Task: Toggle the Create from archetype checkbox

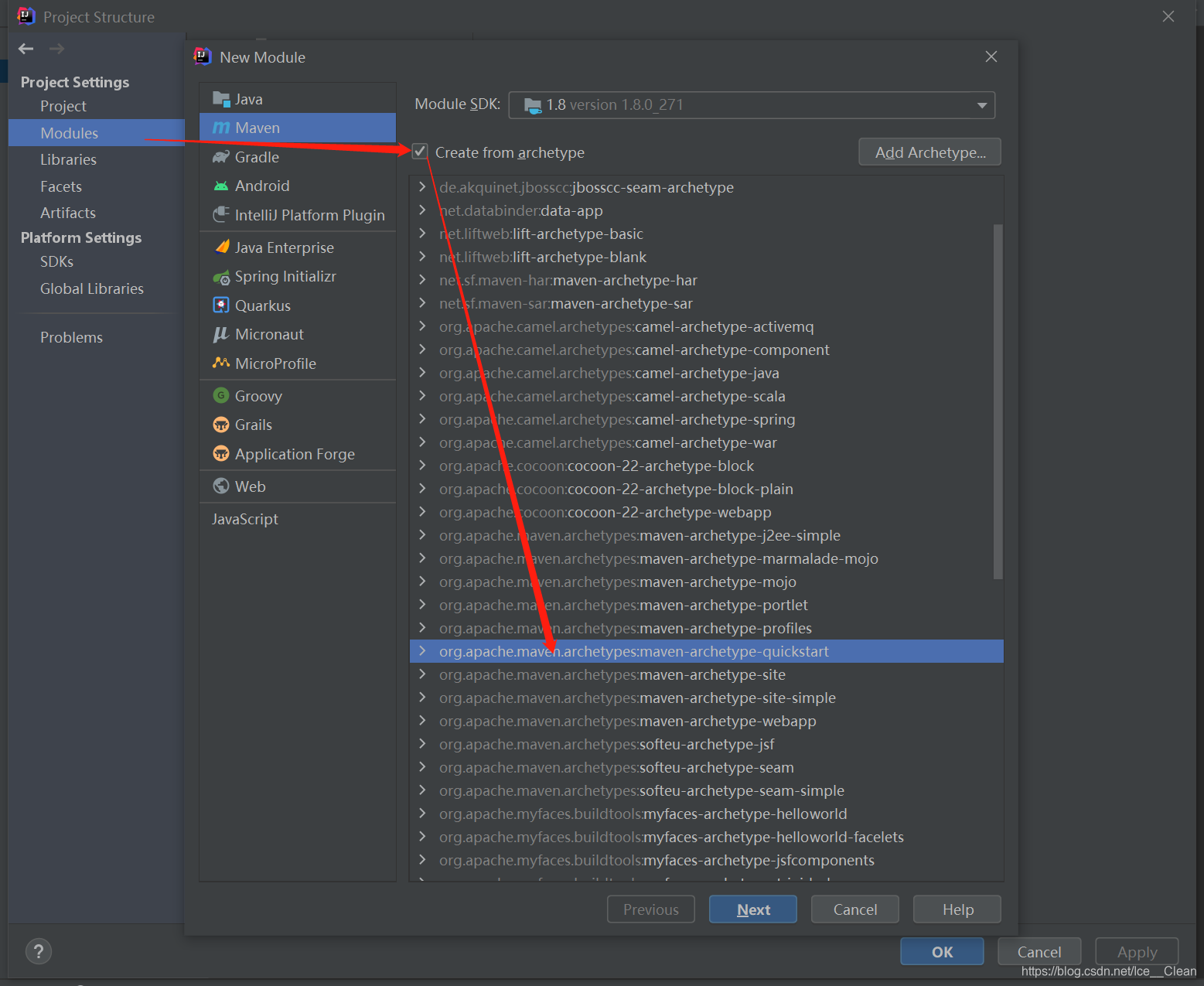Action: [420, 152]
